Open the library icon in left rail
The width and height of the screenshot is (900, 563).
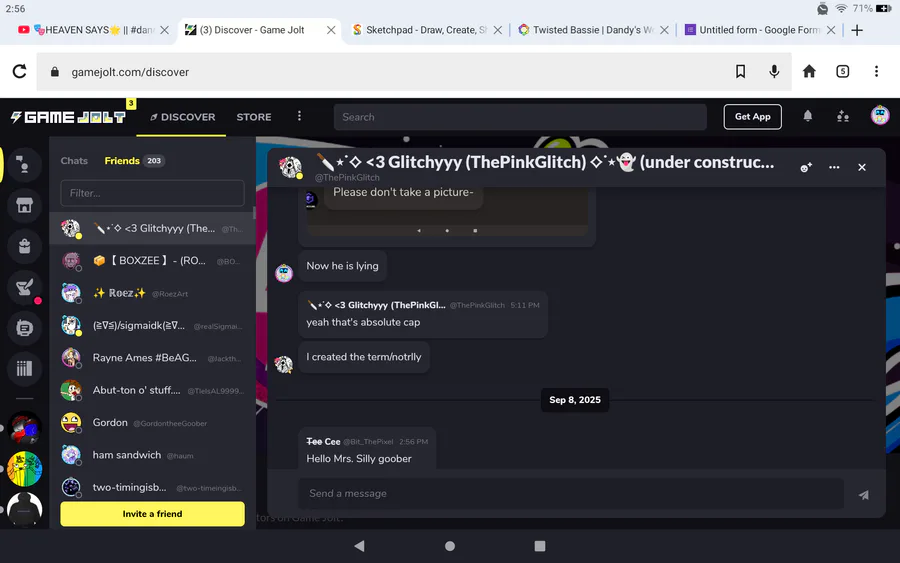24,368
